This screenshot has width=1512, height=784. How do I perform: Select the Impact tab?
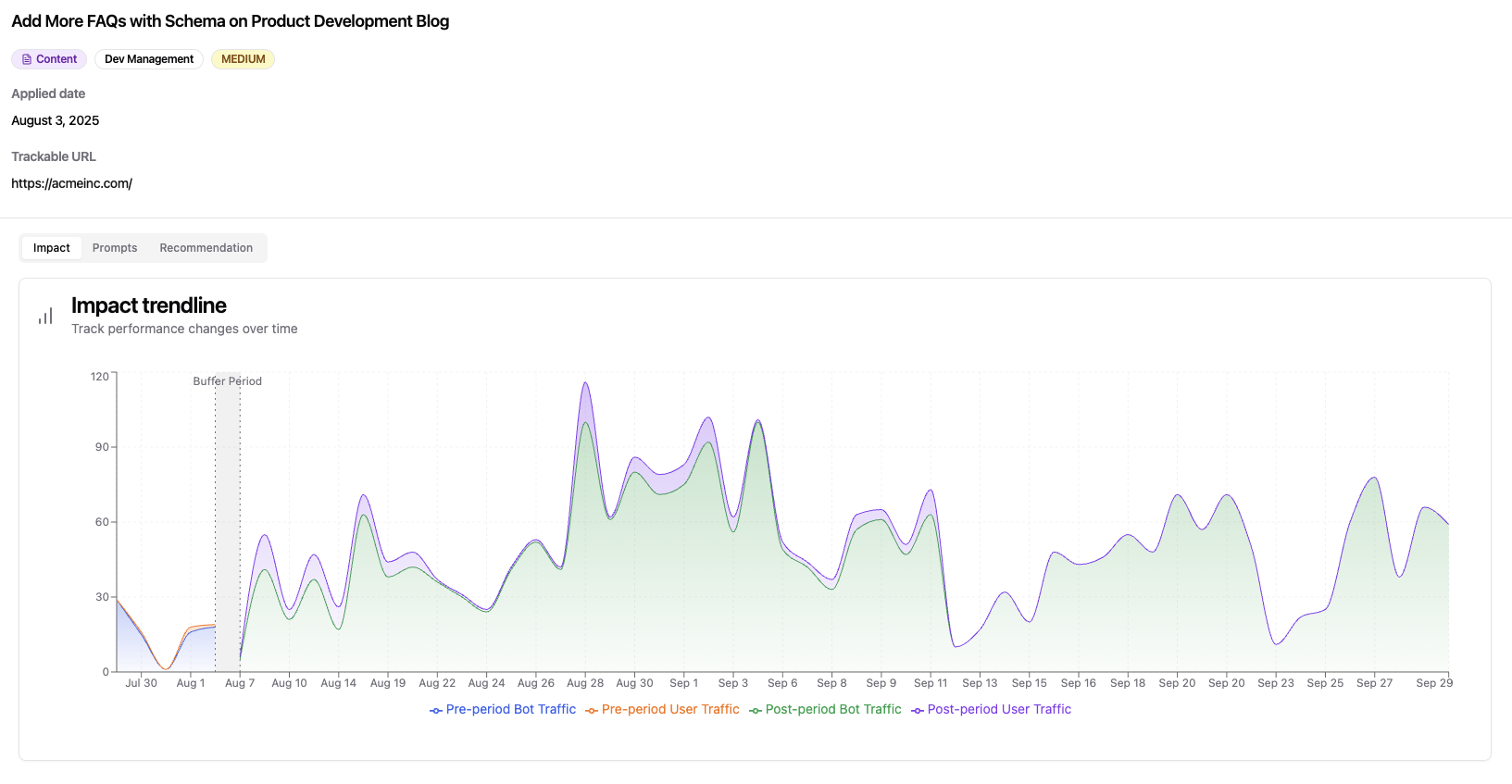[x=52, y=248]
